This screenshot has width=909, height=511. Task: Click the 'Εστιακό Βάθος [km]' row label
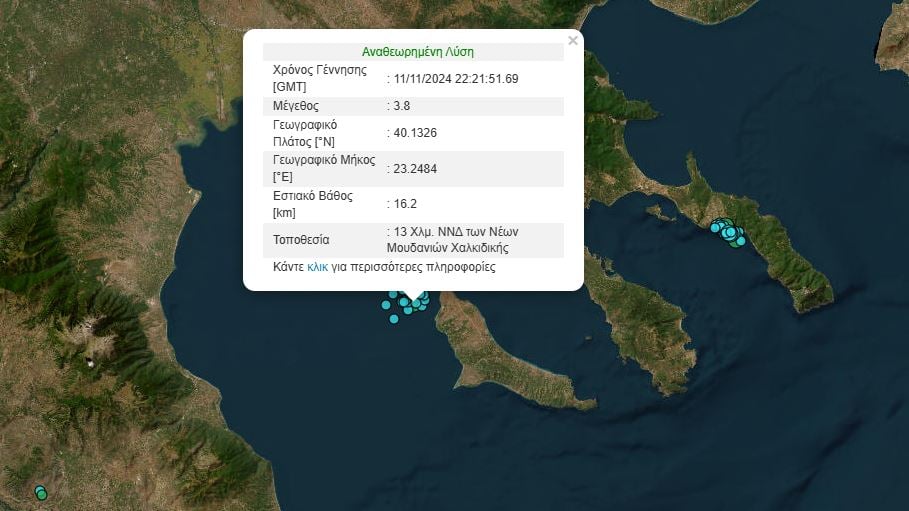coord(312,204)
